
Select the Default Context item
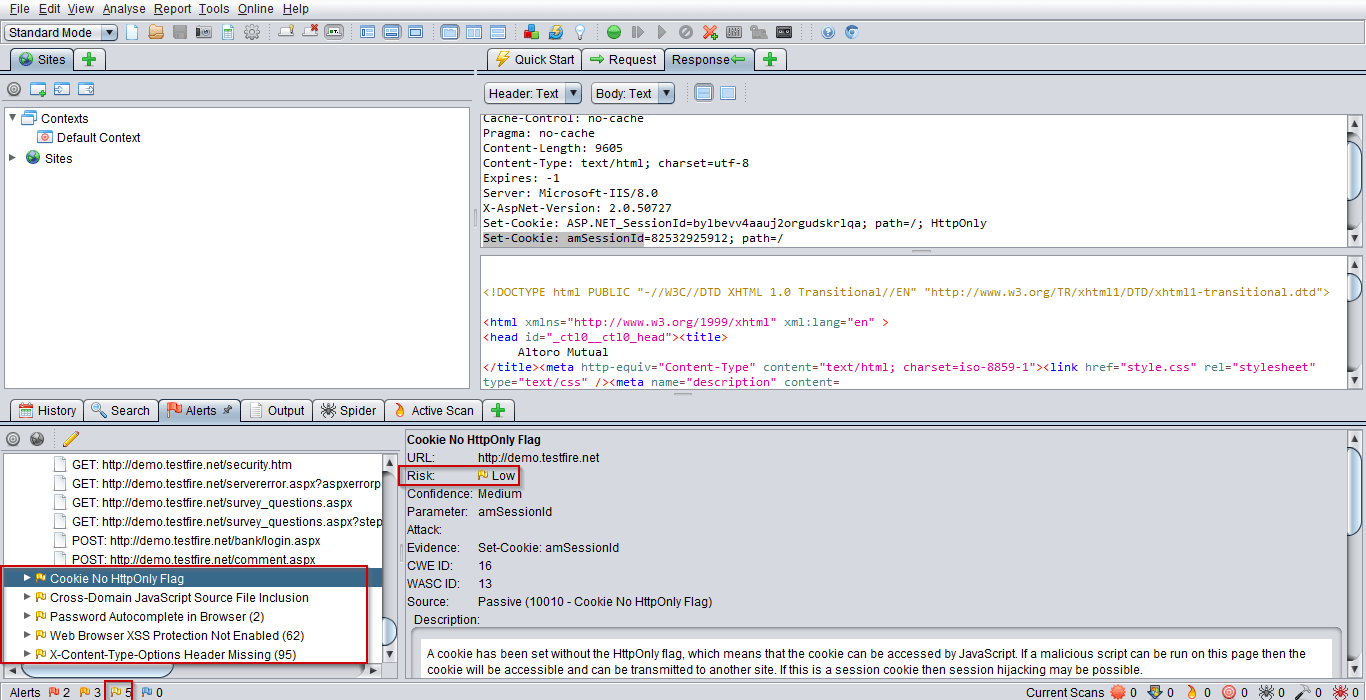tap(98, 138)
